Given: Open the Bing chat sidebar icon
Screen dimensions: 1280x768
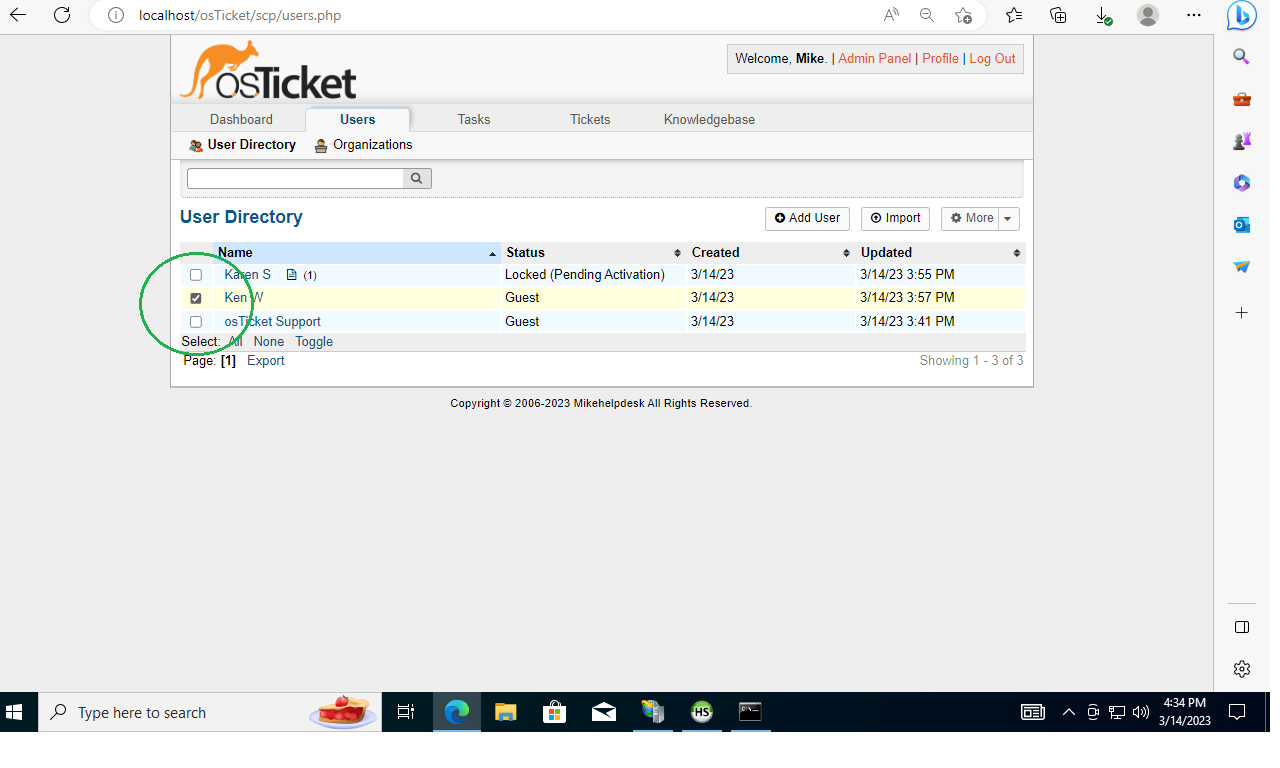Looking at the screenshot, I should tap(1242, 15).
